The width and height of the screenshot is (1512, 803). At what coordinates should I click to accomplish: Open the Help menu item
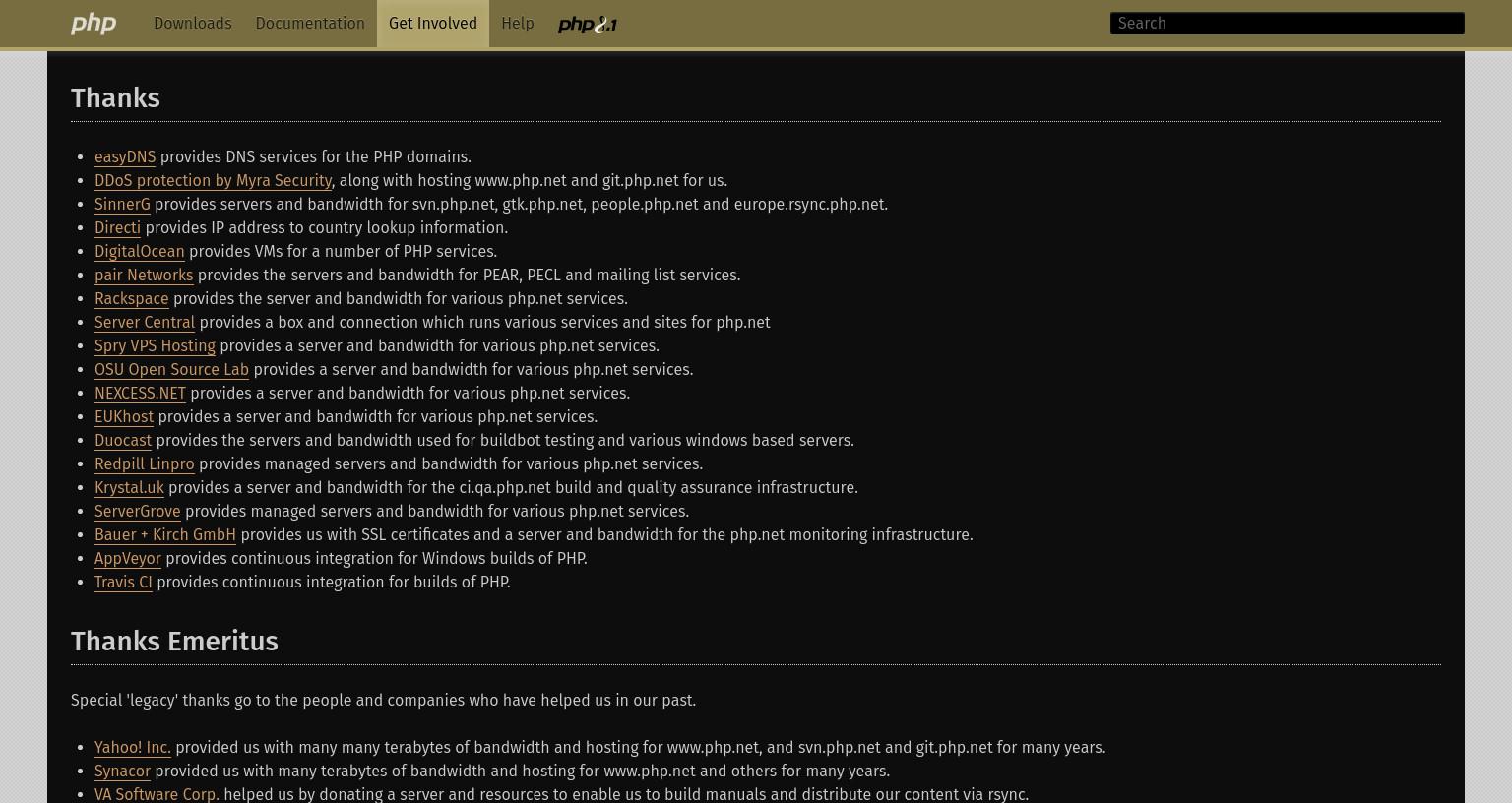(518, 24)
